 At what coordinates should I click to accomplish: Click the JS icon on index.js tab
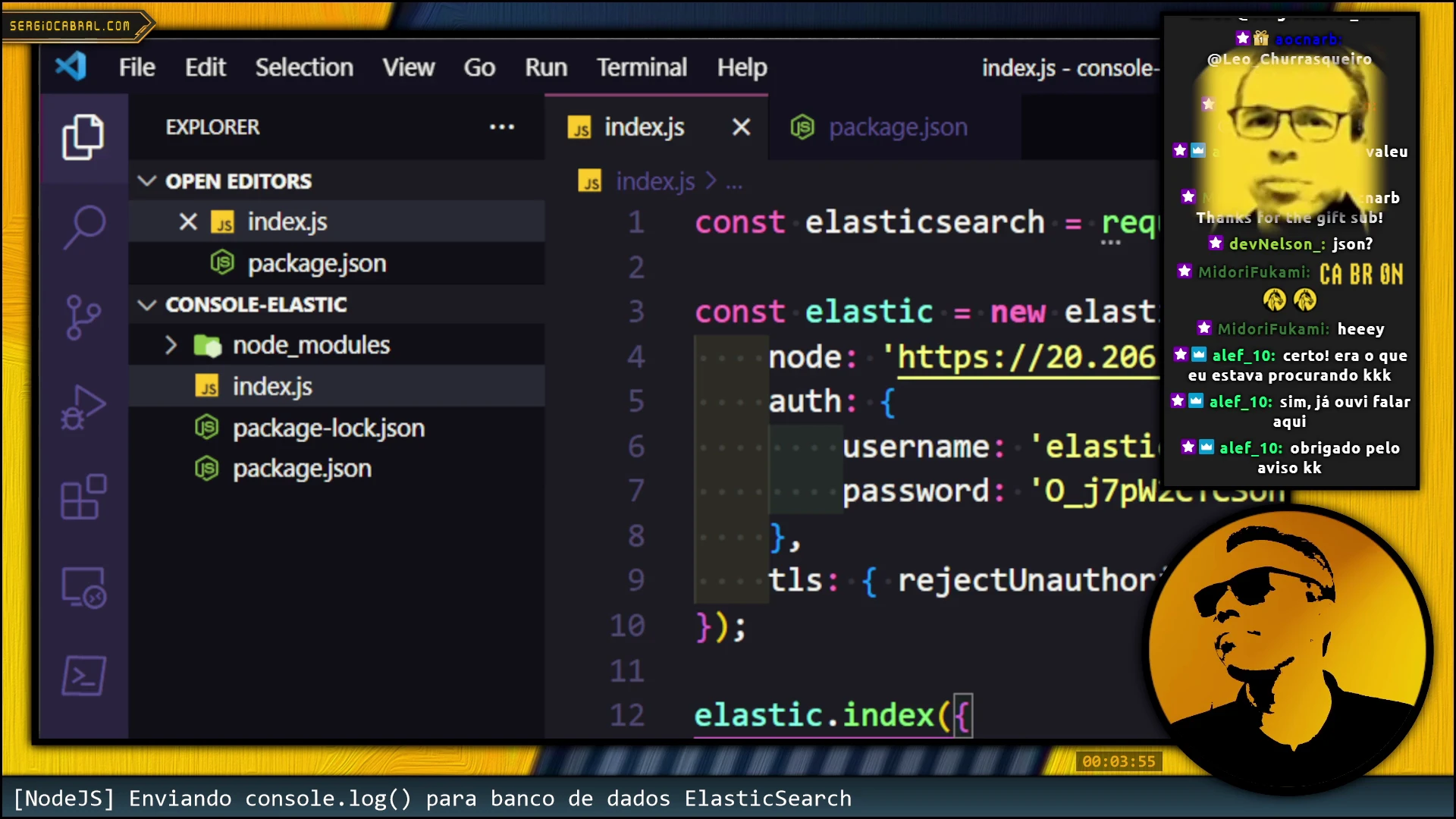[x=580, y=127]
